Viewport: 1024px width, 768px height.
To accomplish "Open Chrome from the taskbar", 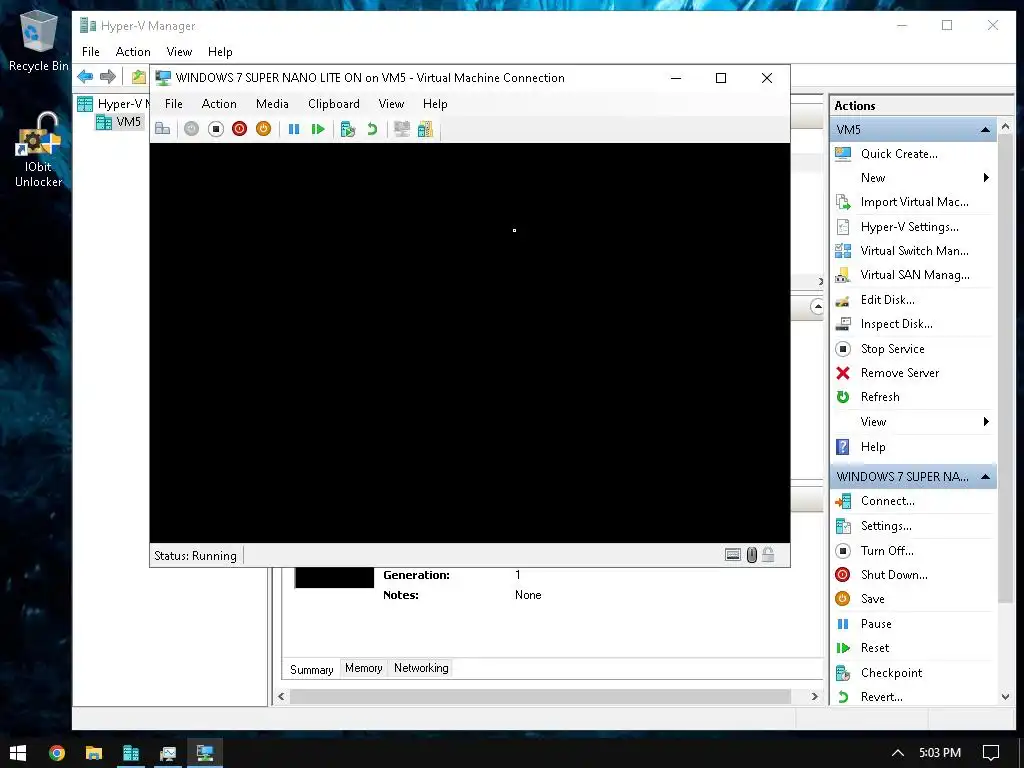I will (57, 753).
